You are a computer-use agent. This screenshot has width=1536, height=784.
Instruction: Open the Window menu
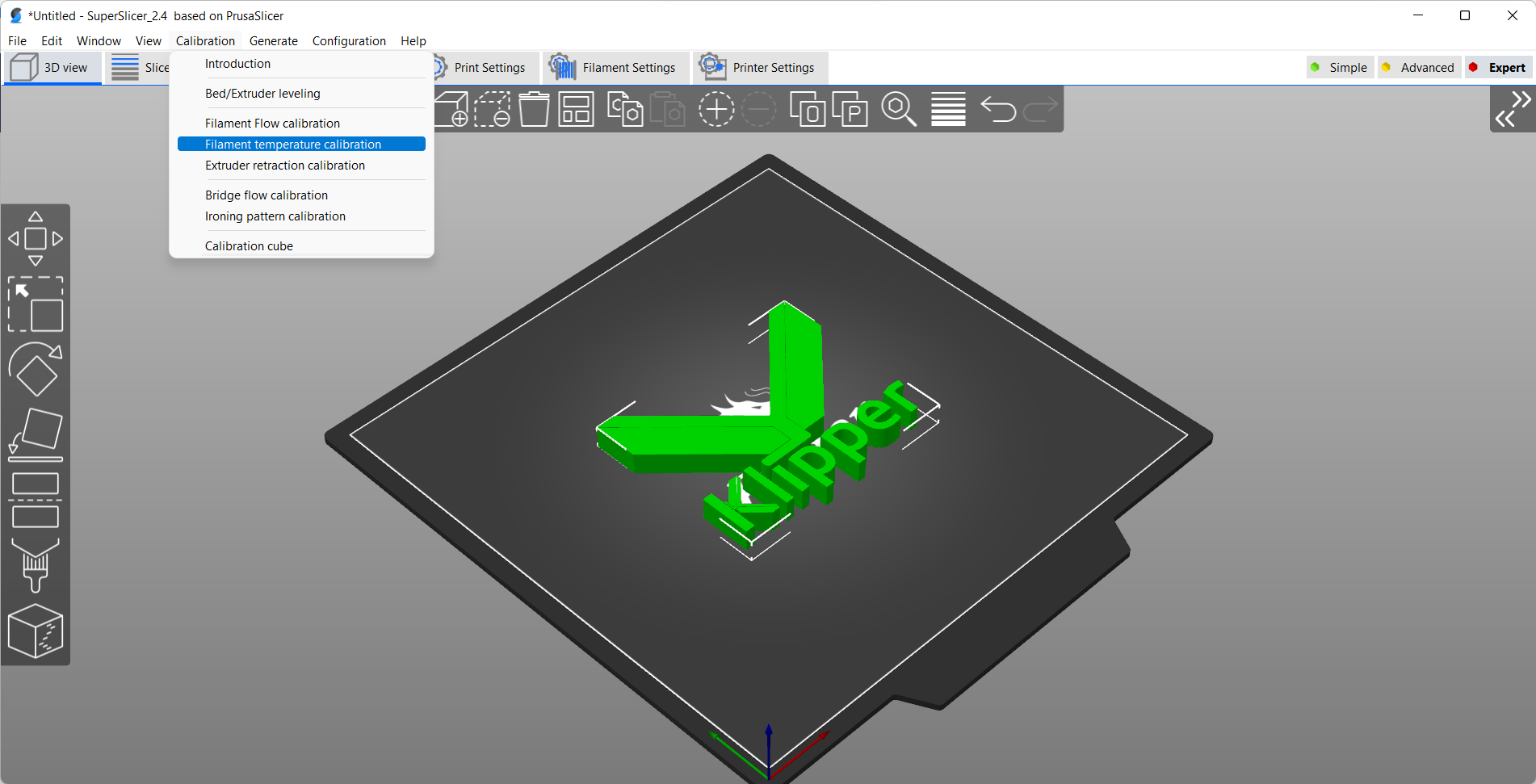click(x=99, y=40)
